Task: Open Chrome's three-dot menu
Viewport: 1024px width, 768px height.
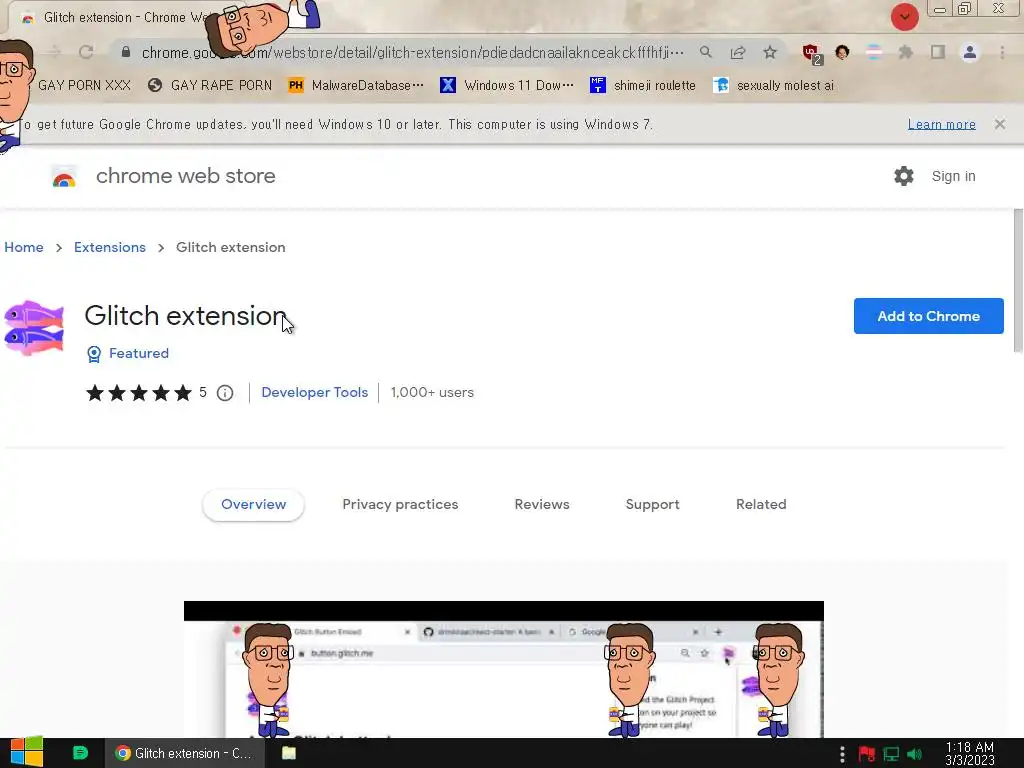Action: [x=1002, y=52]
